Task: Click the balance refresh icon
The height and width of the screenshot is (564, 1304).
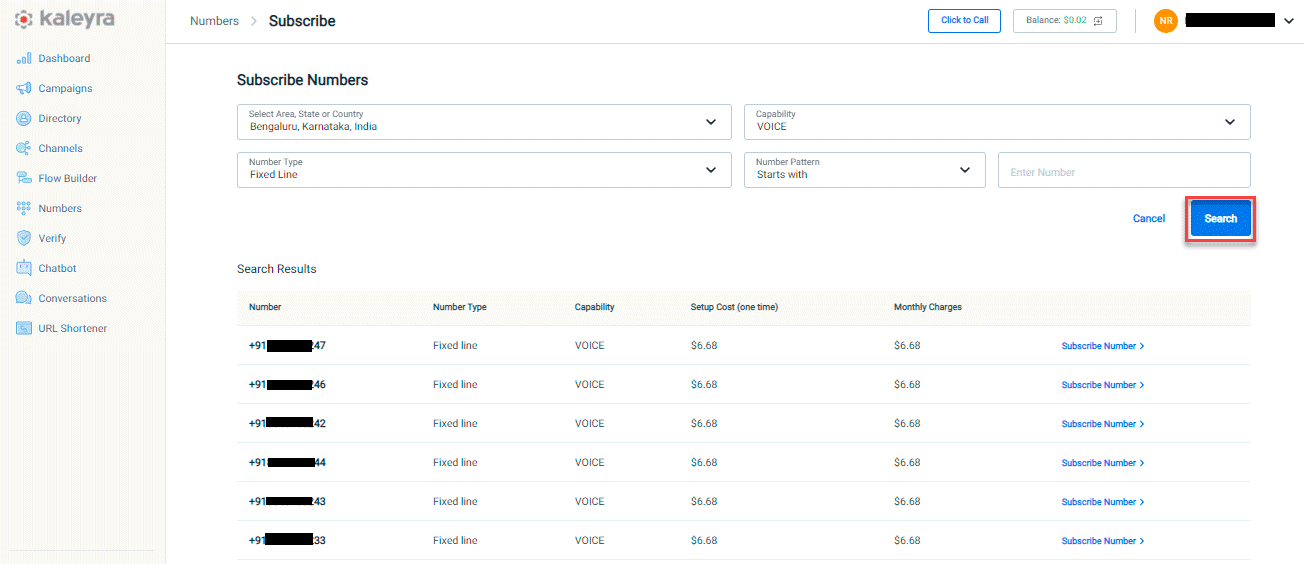Action: click(1098, 20)
